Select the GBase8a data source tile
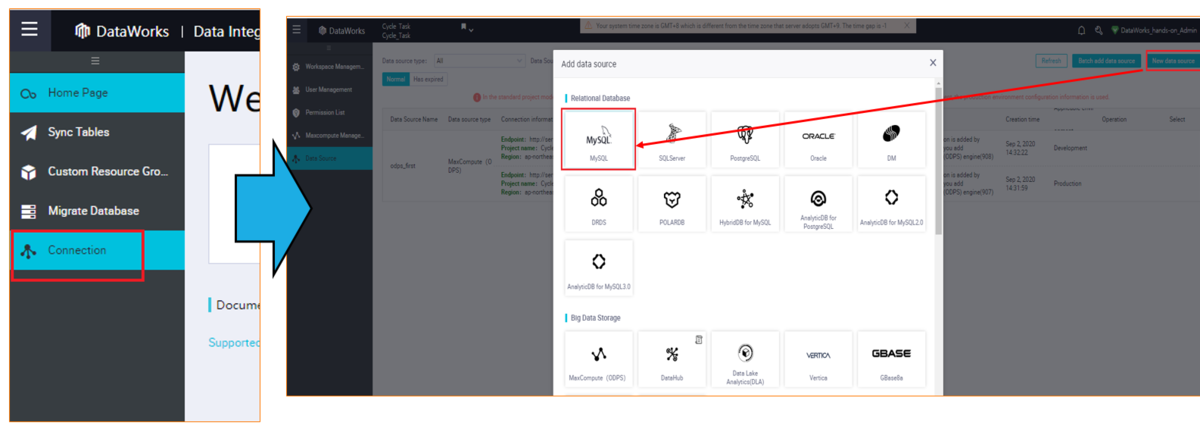 click(891, 361)
